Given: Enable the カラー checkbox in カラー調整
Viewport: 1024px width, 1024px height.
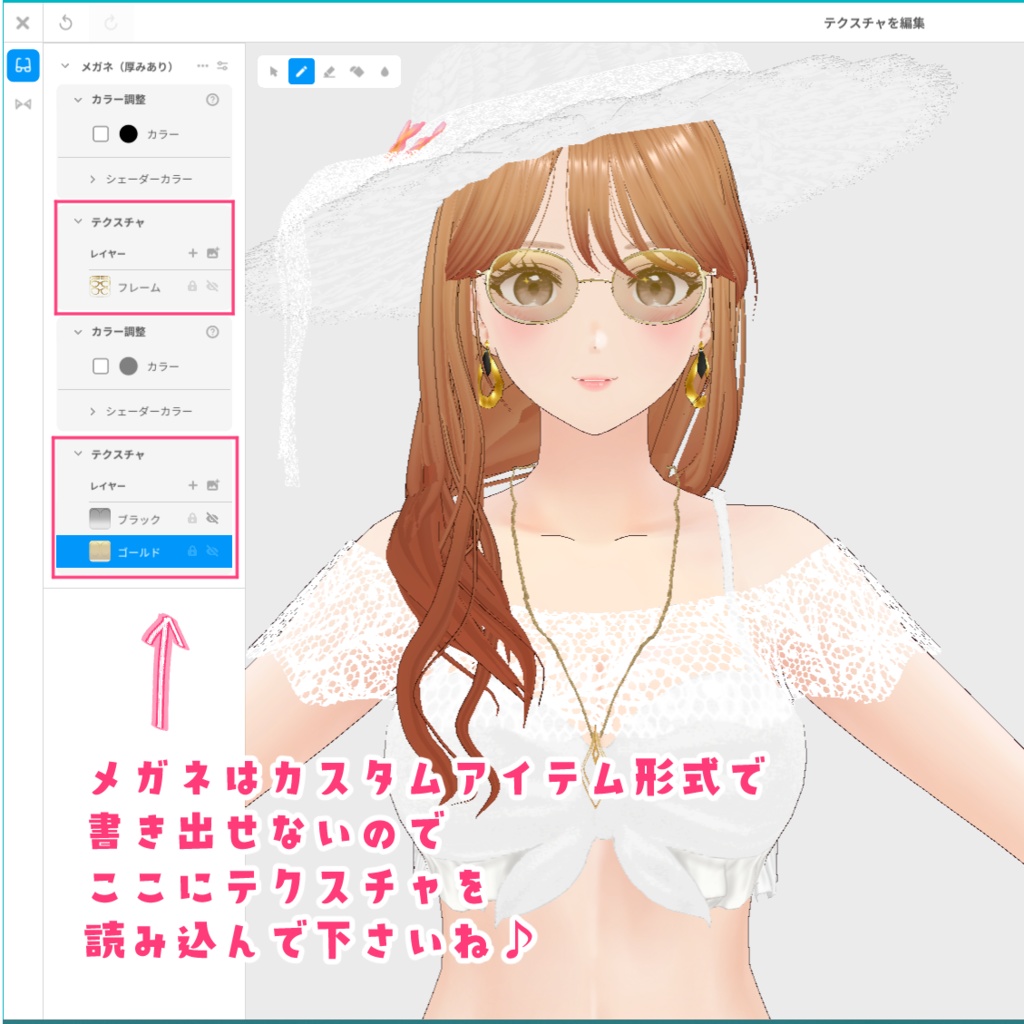Looking at the screenshot, I should click(x=101, y=132).
